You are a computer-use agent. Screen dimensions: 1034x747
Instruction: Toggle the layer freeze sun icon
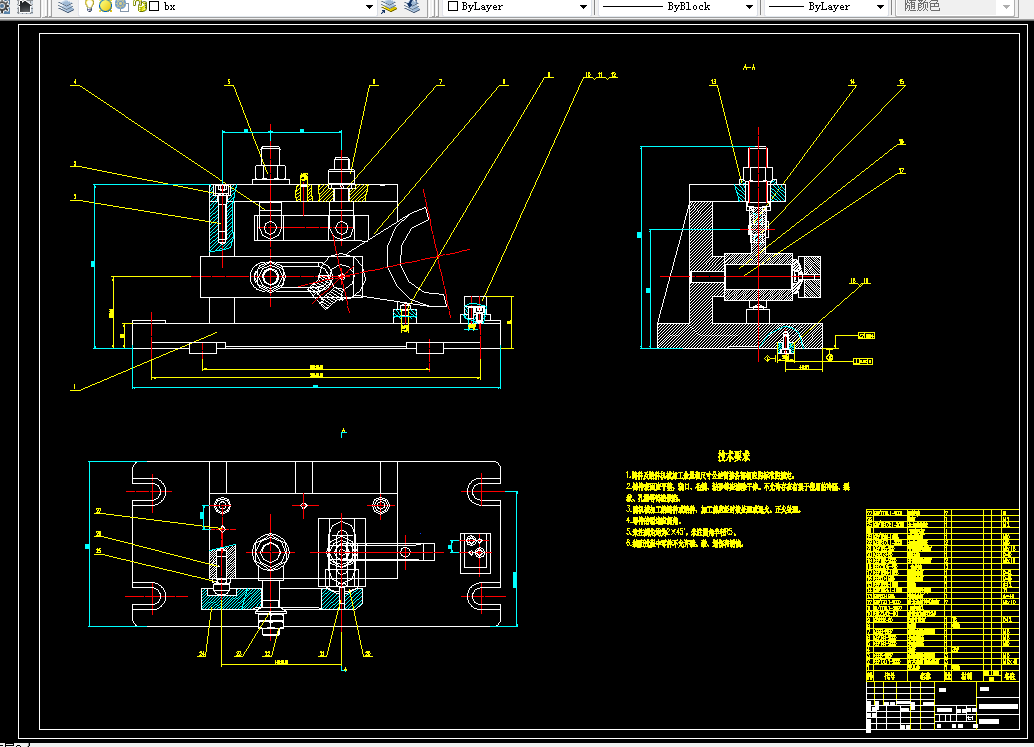[x=106, y=7]
